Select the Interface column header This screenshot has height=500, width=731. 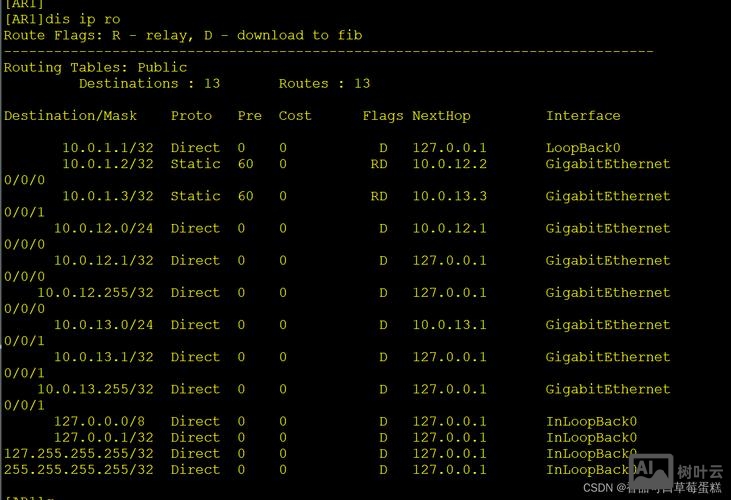(x=583, y=116)
